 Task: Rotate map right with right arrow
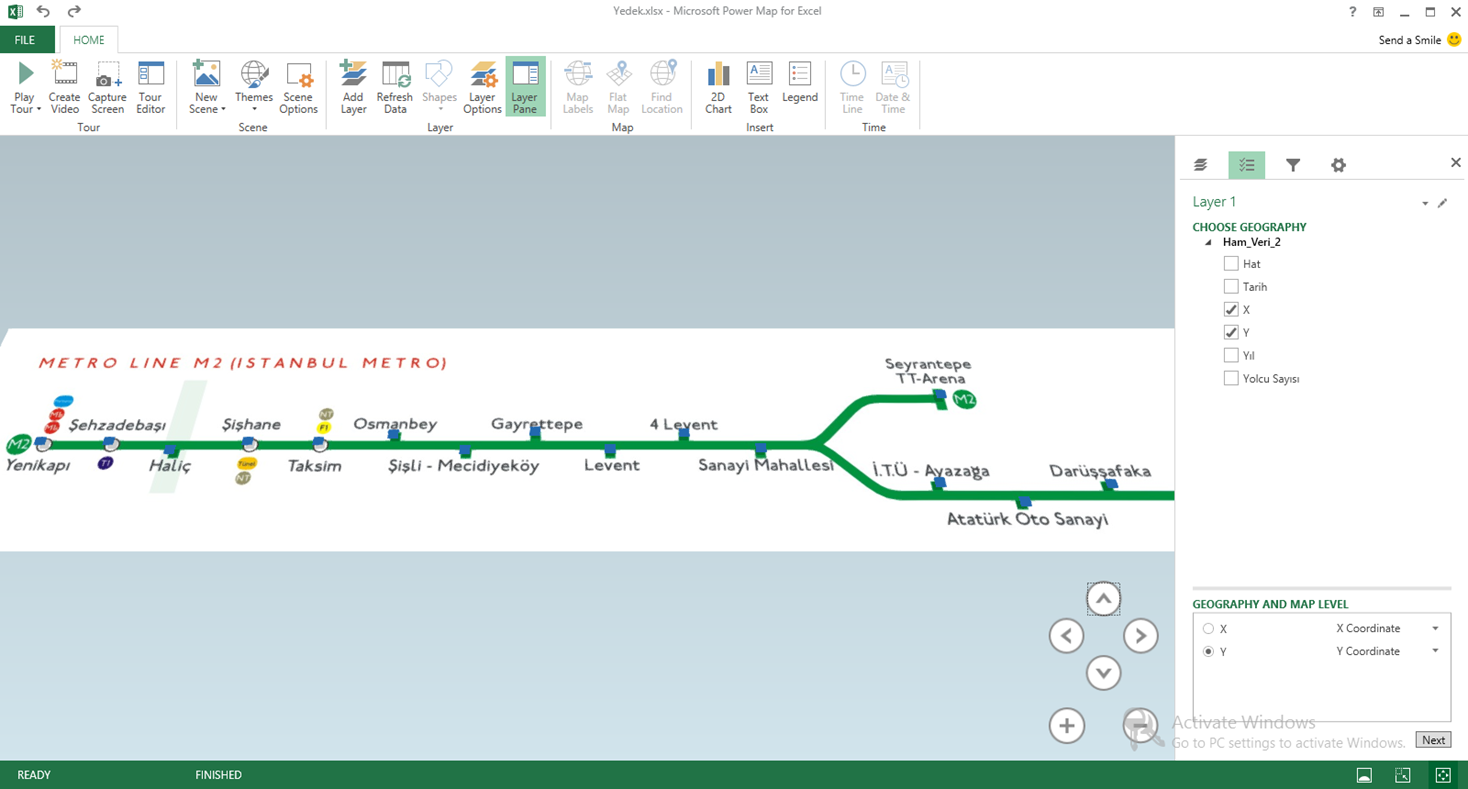click(x=1140, y=636)
